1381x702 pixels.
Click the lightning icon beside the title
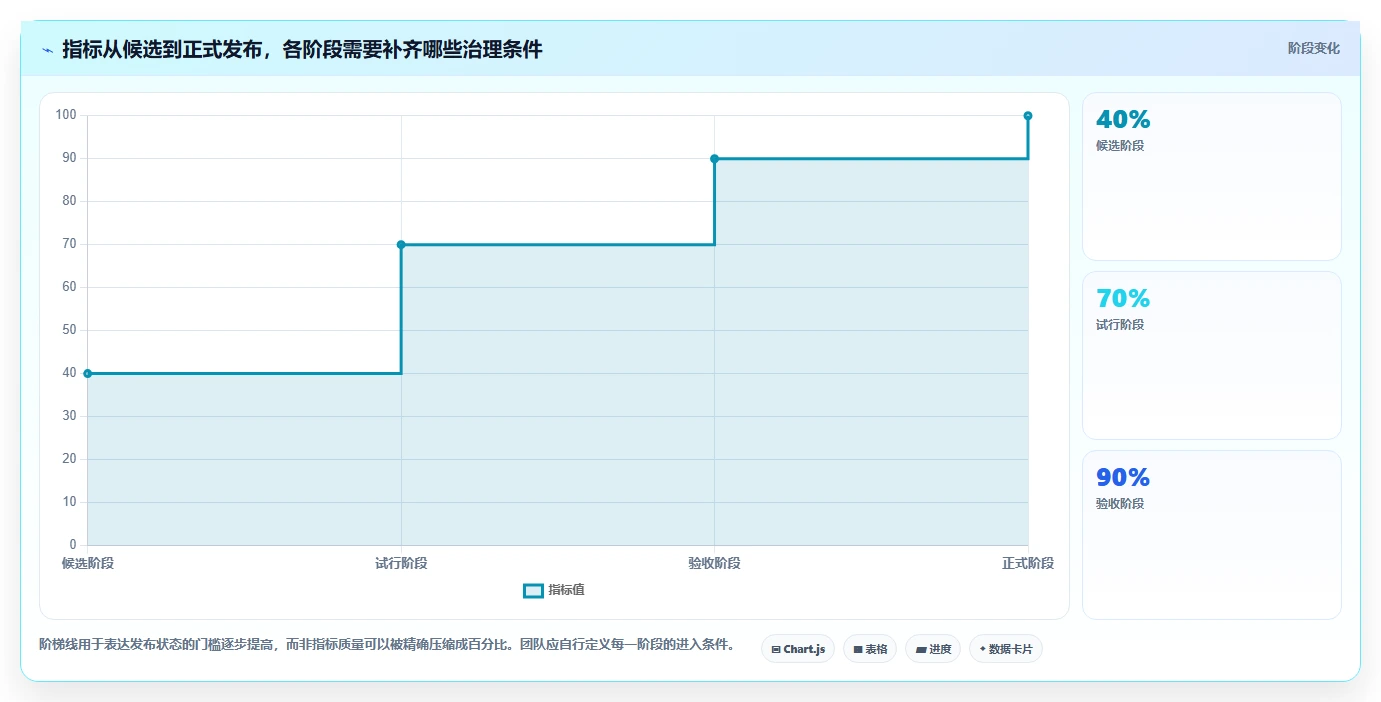tap(48, 50)
